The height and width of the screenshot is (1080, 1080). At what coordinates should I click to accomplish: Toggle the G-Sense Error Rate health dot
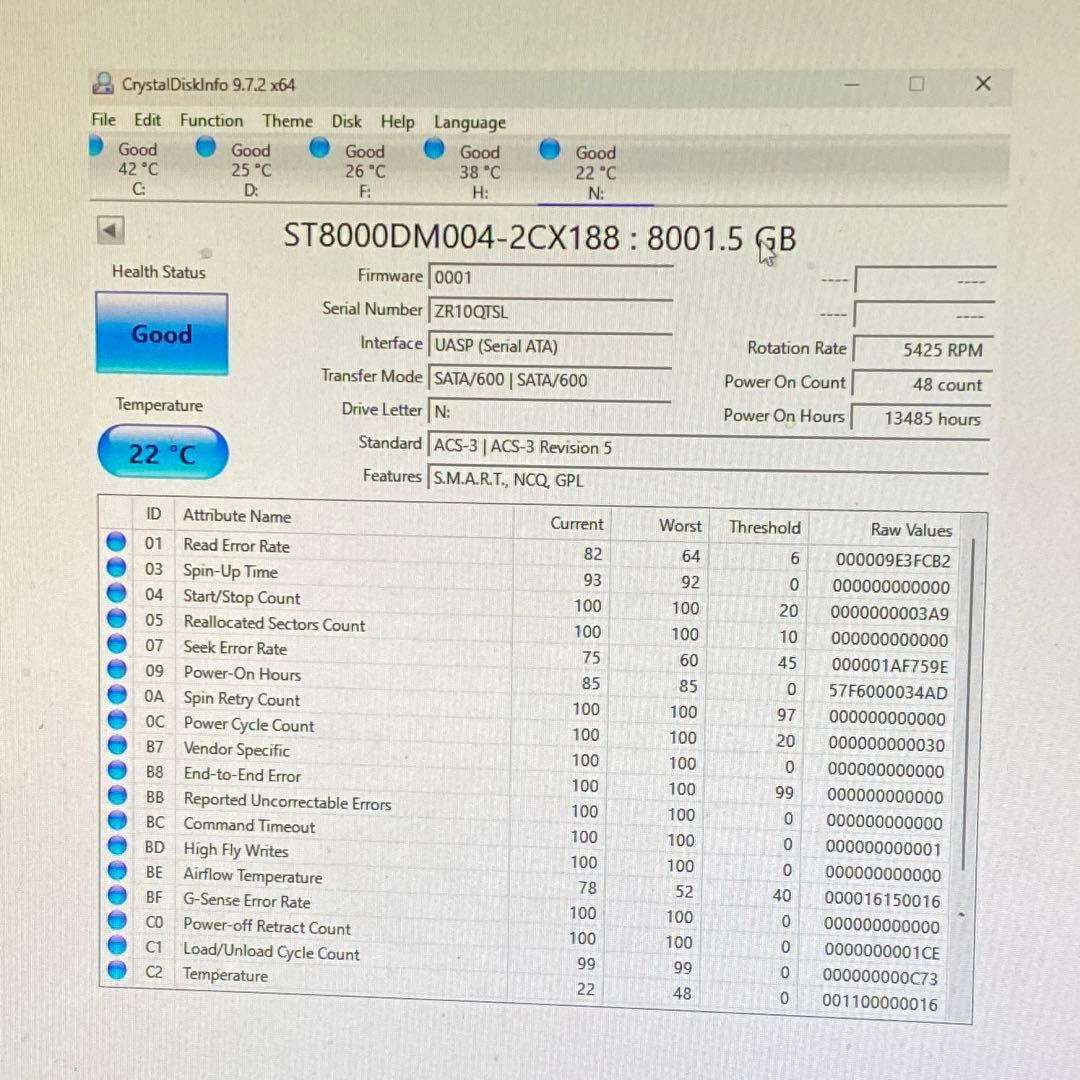click(x=116, y=895)
